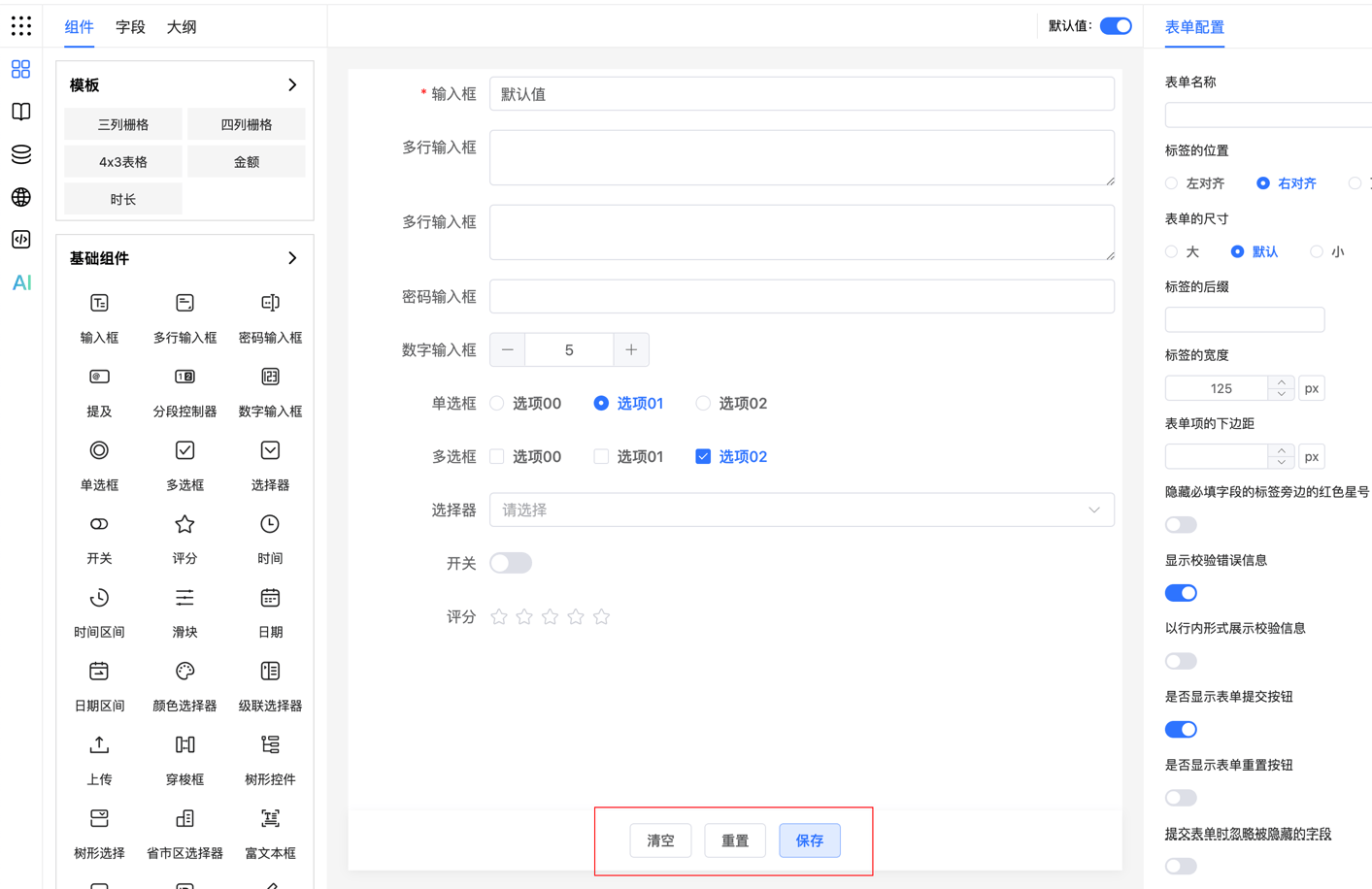Select 左对齐 label position radio button

(x=1172, y=183)
